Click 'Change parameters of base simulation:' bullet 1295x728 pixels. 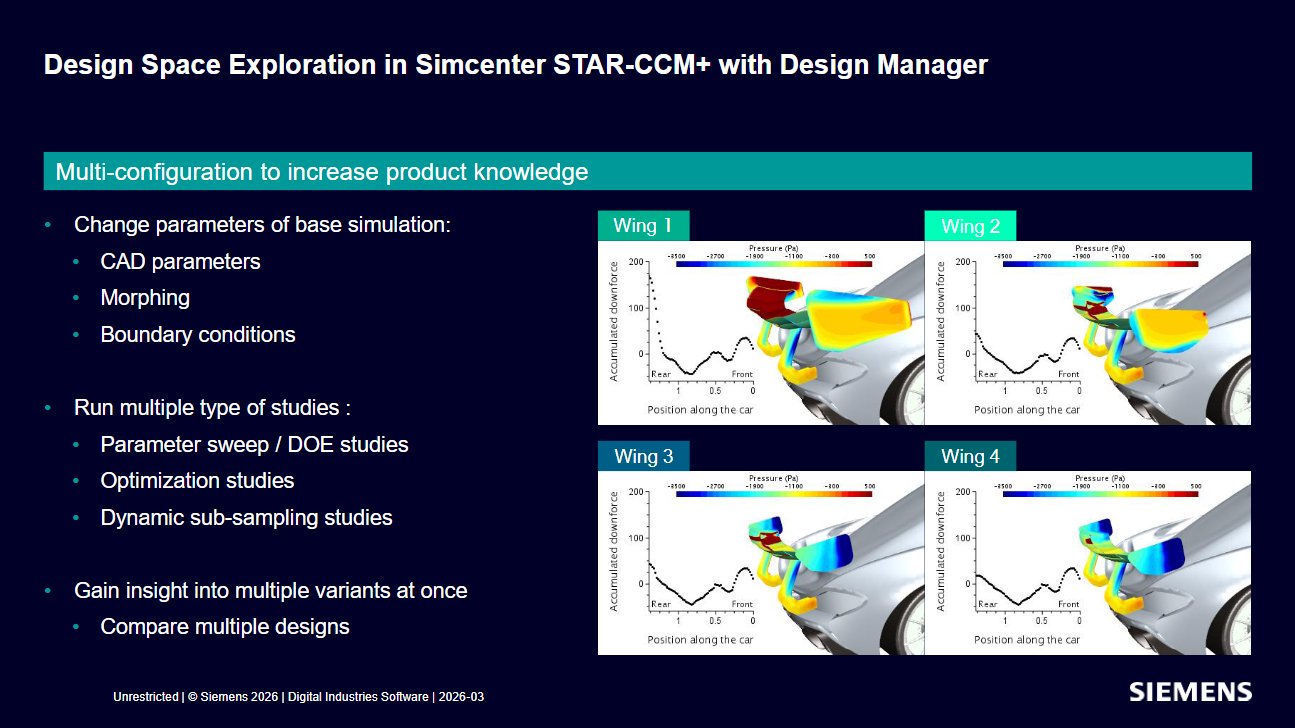click(263, 225)
